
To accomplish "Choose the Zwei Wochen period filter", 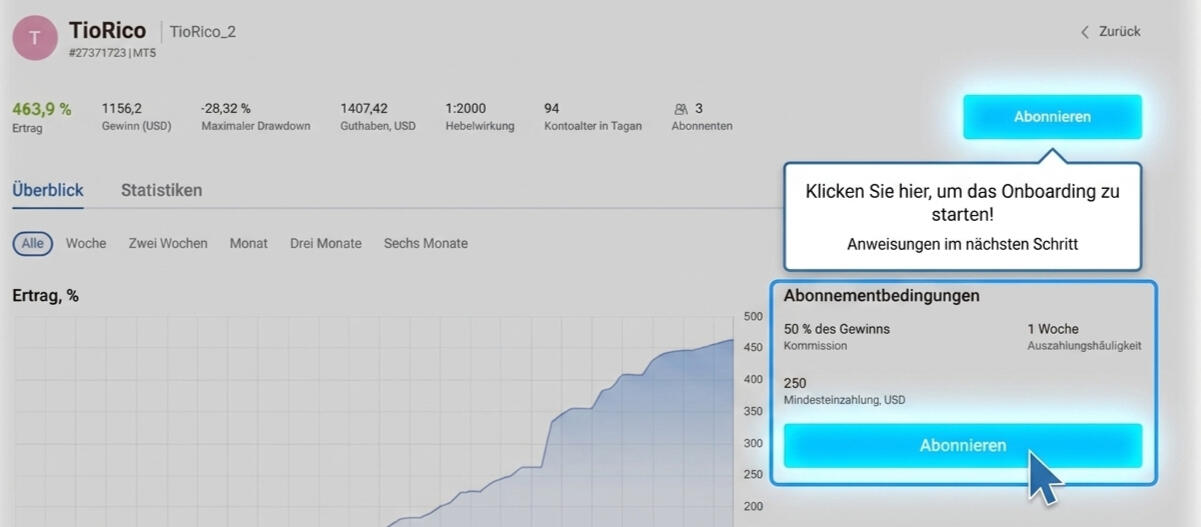I will tap(168, 243).
